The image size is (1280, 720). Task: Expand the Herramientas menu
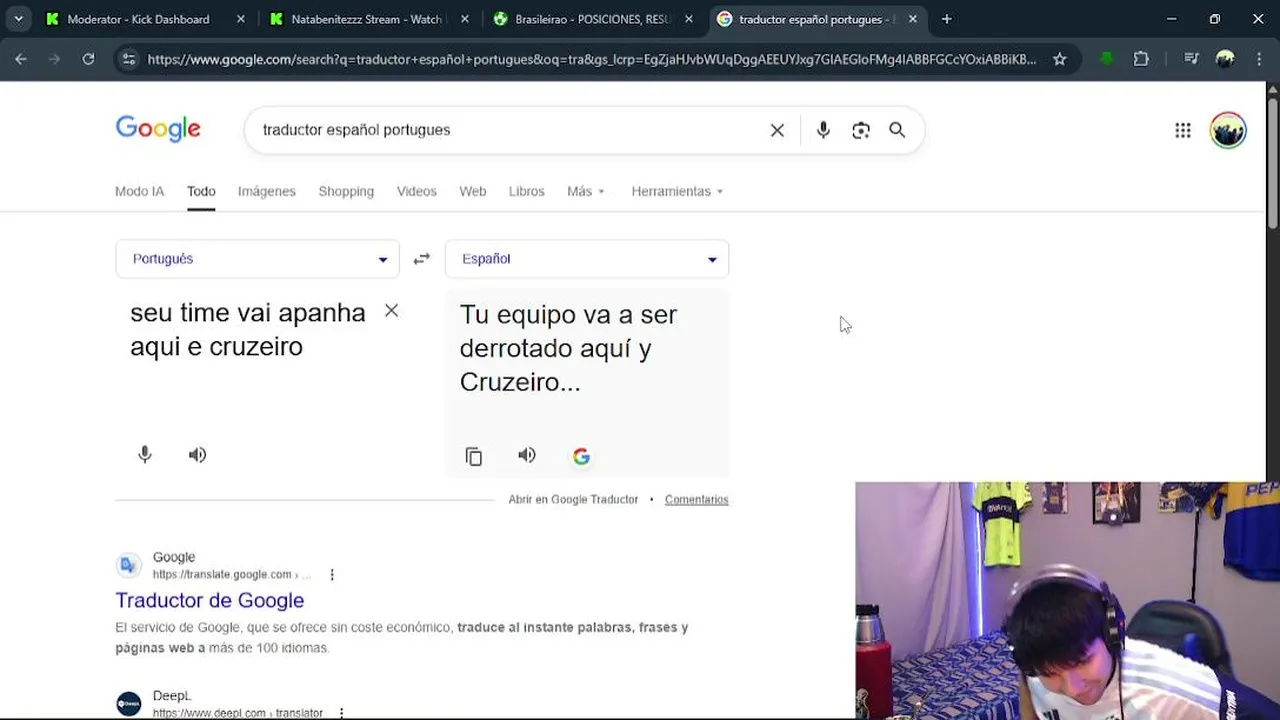677,191
